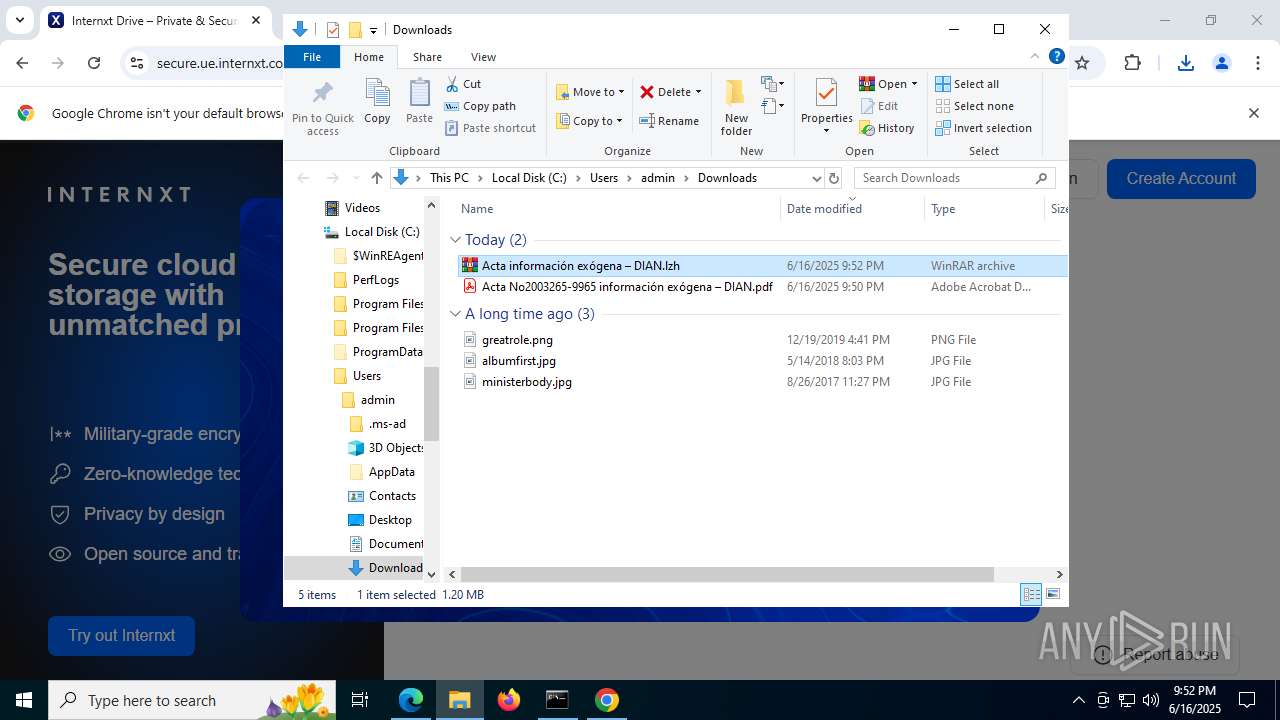The width and height of the screenshot is (1280, 720).
Task: Click the Pin to Quick access icon
Action: (322, 108)
